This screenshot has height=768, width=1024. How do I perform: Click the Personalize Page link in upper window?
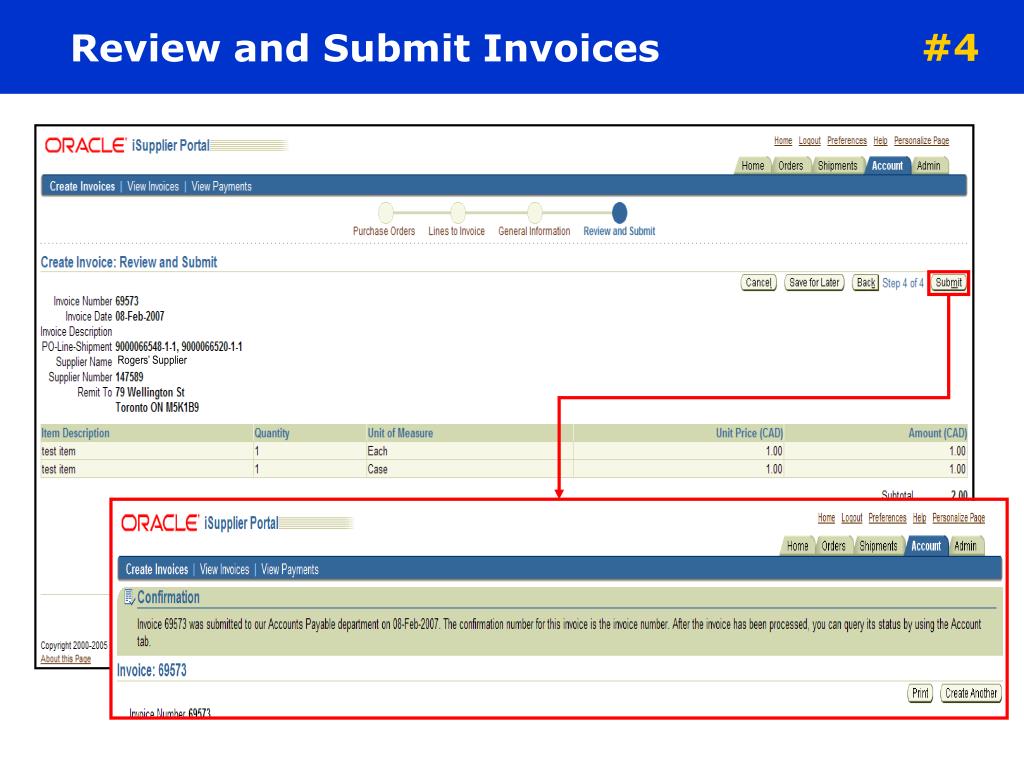point(921,140)
